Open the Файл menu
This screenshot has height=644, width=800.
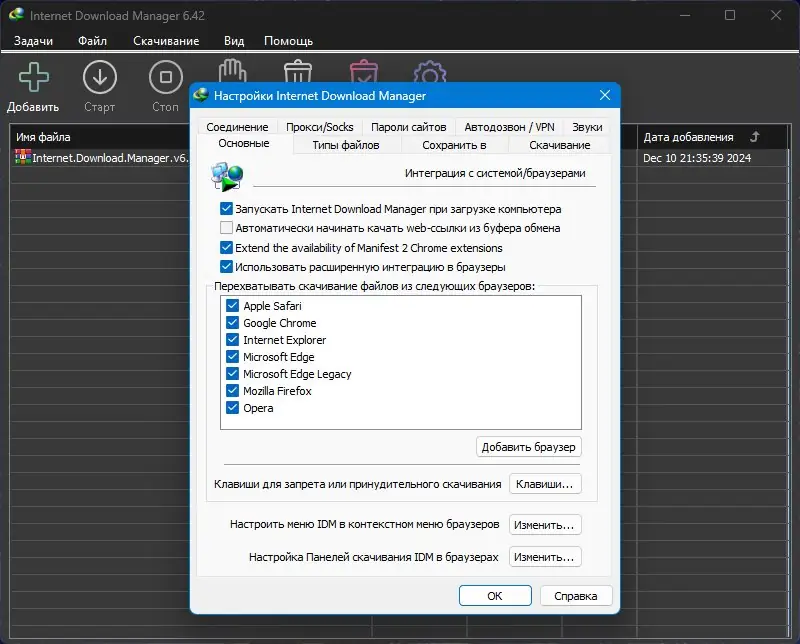tap(92, 41)
